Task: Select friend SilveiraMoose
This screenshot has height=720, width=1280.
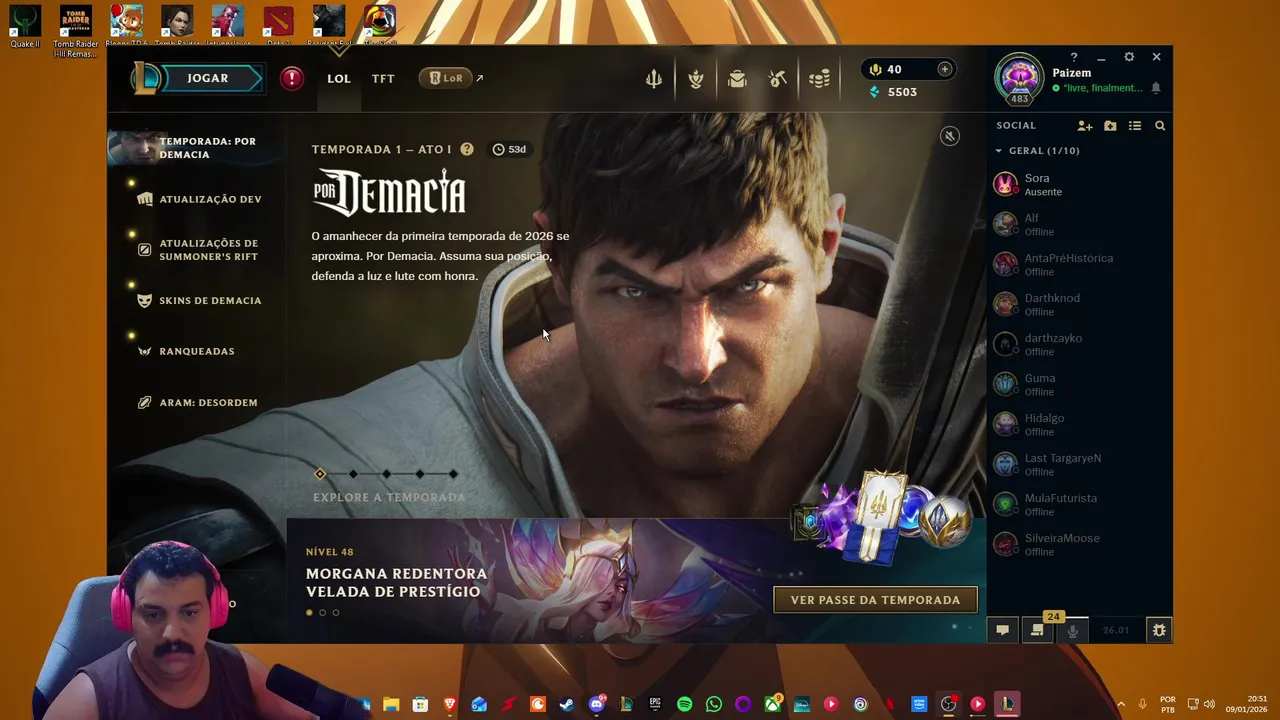Action: (x=1079, y=544)
